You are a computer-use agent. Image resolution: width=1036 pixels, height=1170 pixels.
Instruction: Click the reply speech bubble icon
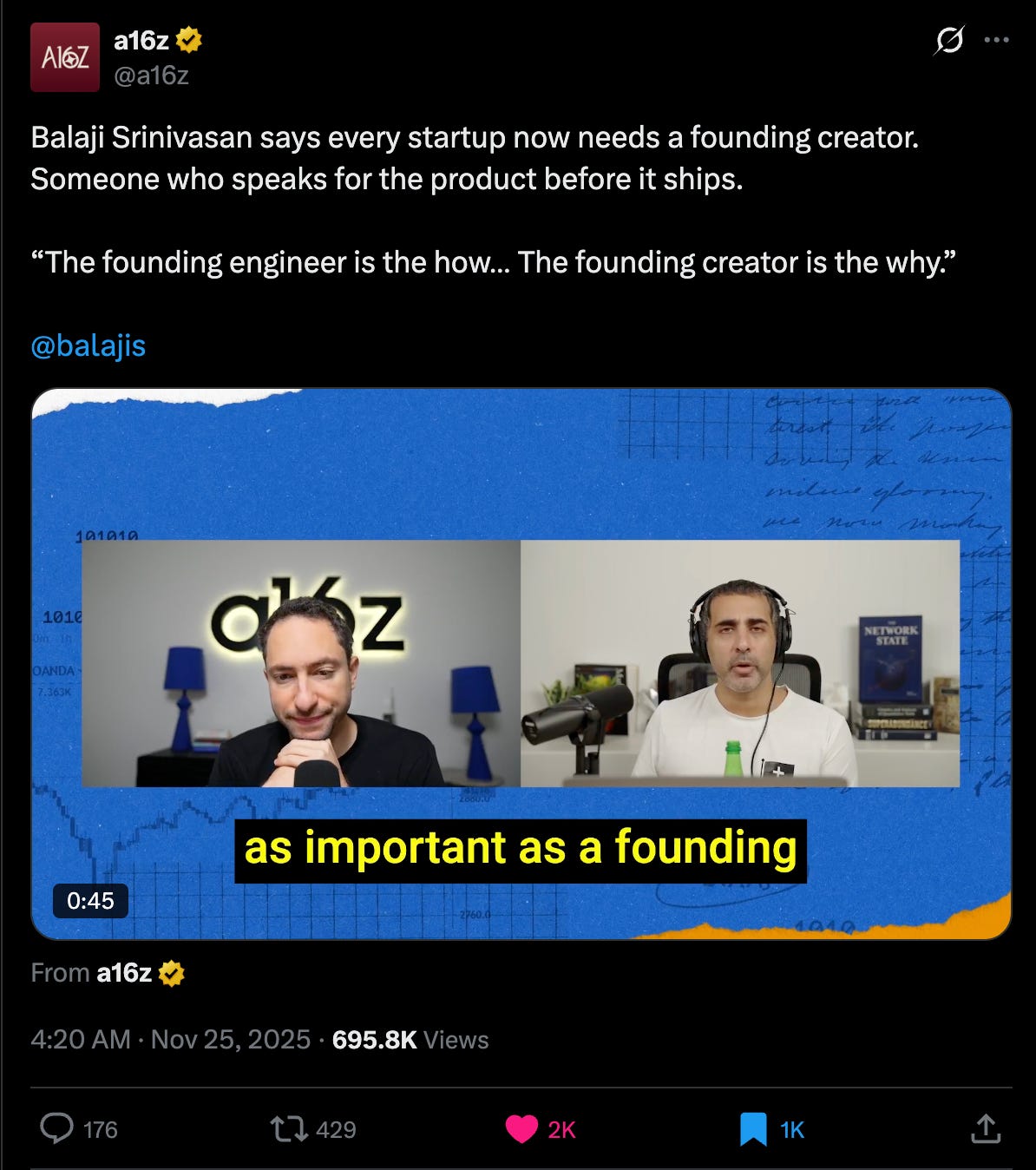pos(57,1128)
